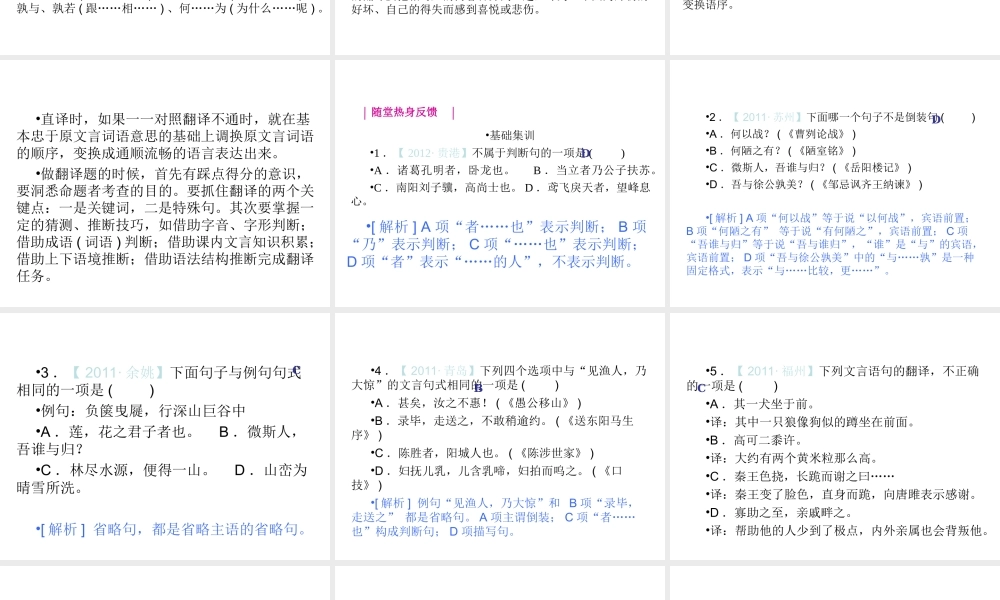This screenshot has width=1000, height=600.
Task: Click option C．秦王色挠，长跪而谢之曰
Action: [x=800, y=476]
